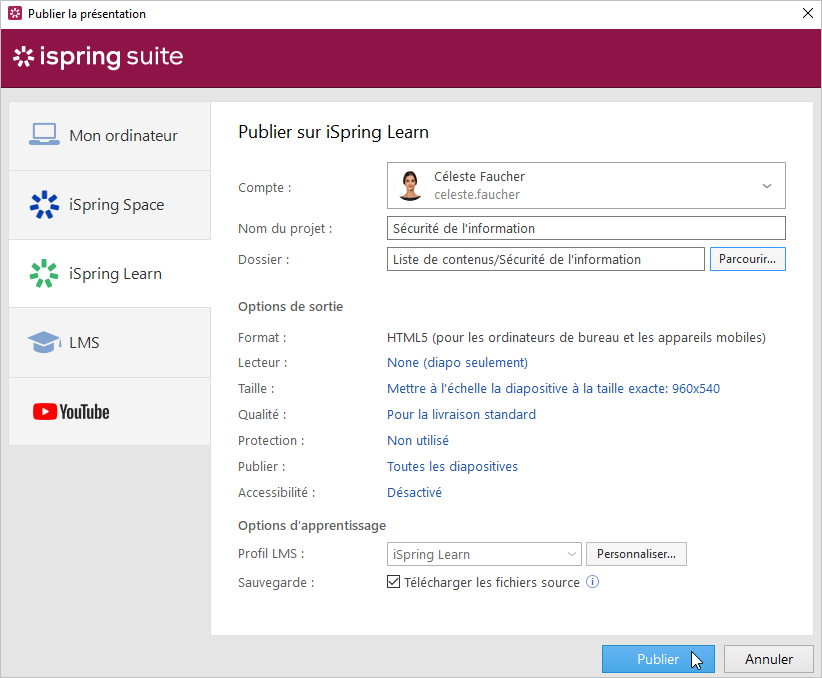The image size is (822, 678).
Task: Click the Parcourir... browse button
Action: [x=748, y=259]
